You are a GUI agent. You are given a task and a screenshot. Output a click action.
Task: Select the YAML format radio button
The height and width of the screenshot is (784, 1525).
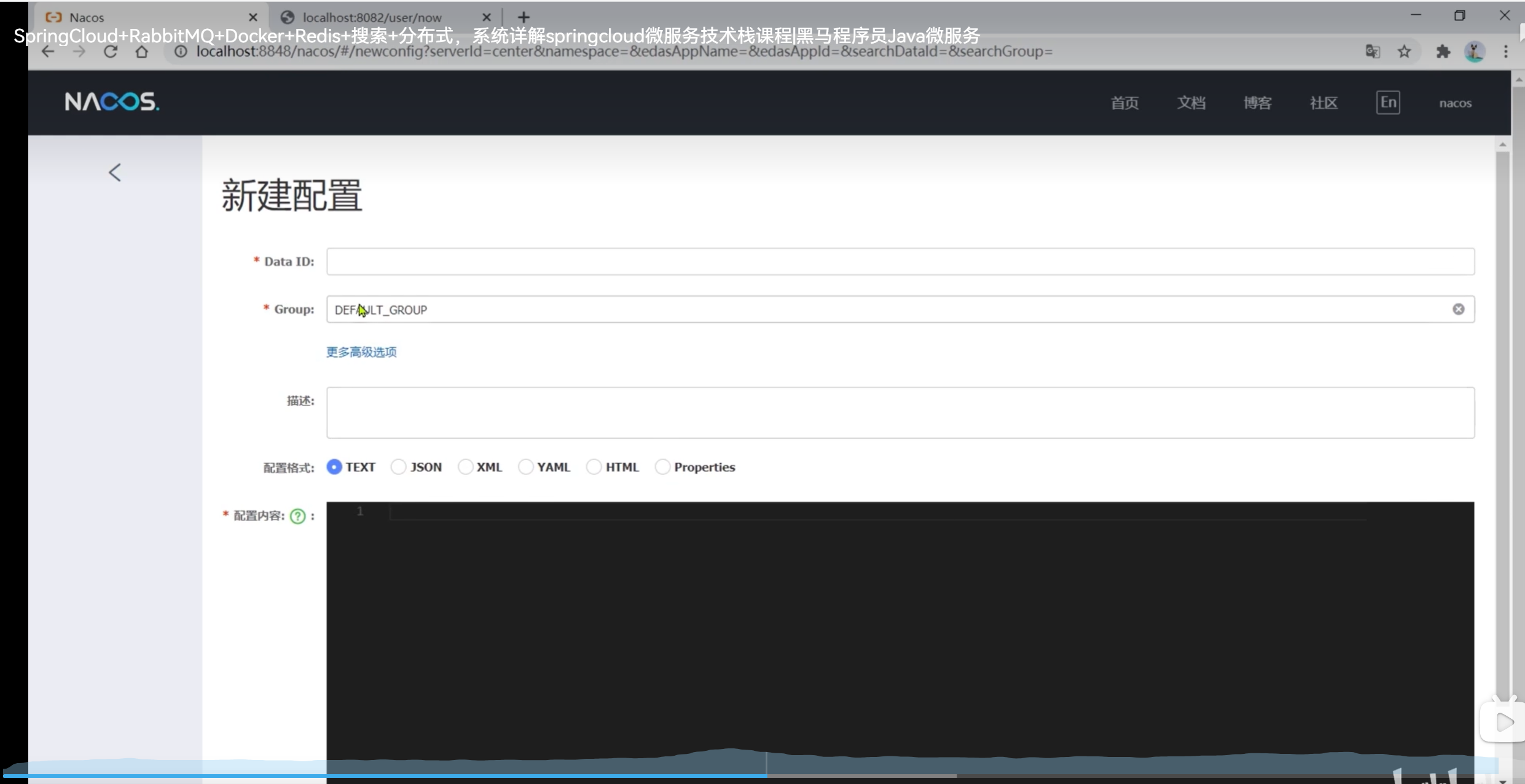coord(525,467)
